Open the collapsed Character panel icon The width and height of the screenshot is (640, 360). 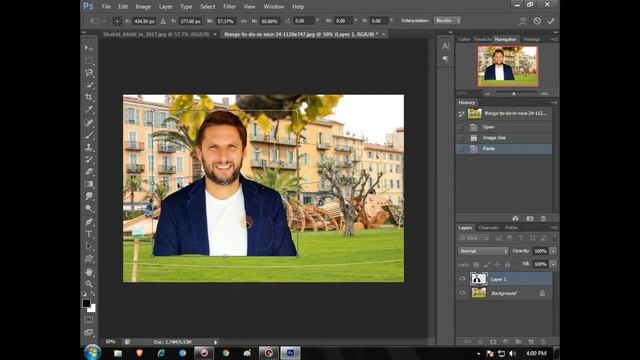[445, 46]
